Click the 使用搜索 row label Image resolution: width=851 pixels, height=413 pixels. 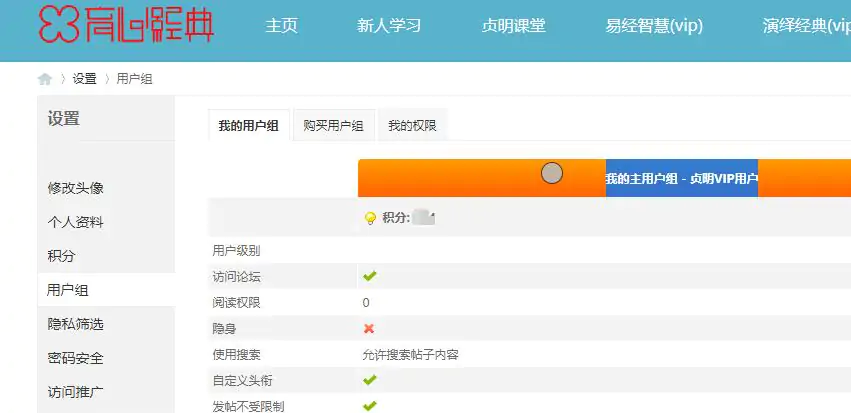tap(236, 355)
